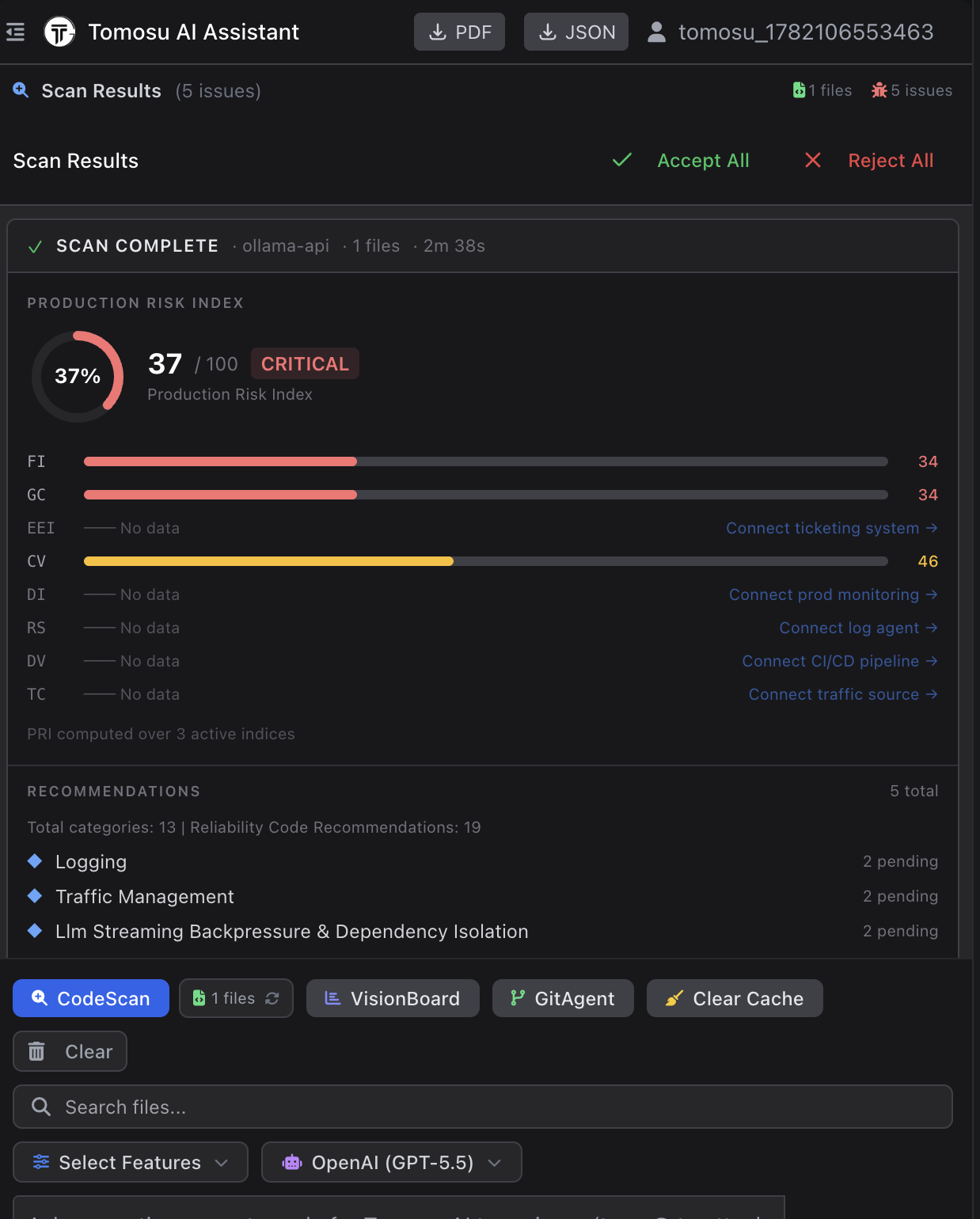Toggle the sidebar menu icon

(15, 32)
